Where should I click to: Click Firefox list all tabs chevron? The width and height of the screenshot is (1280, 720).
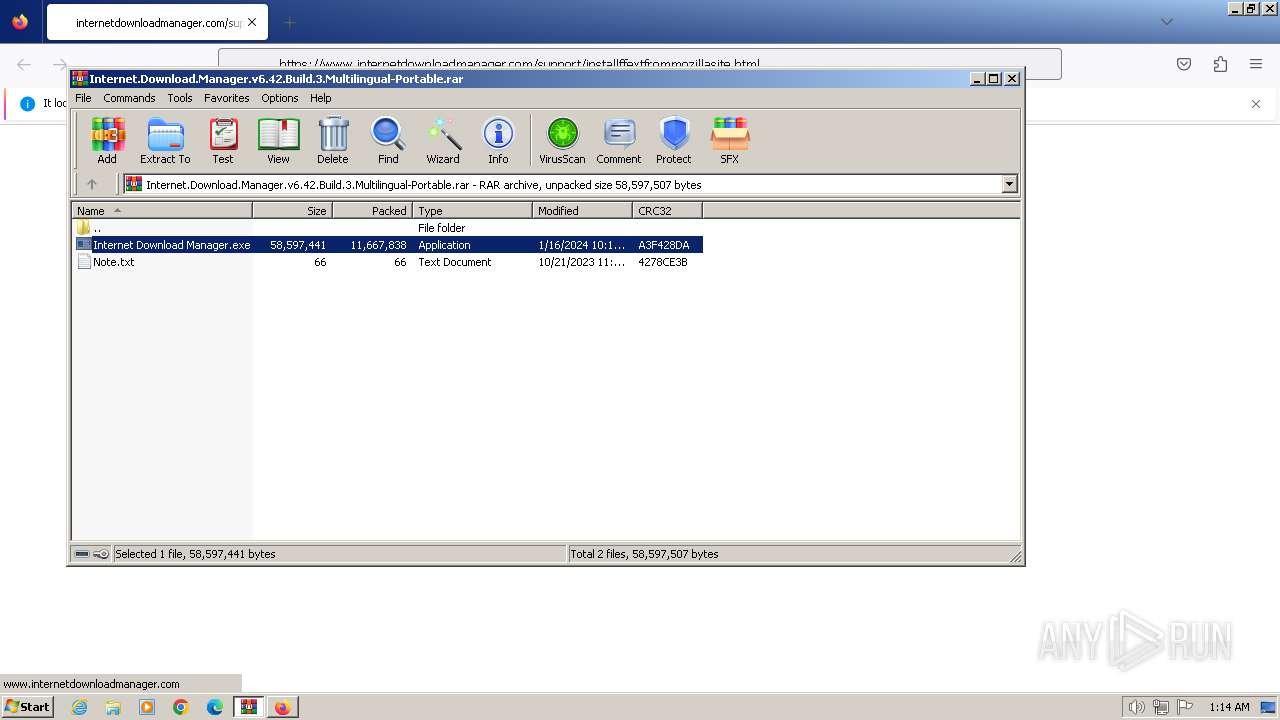tap(1166, 22)
